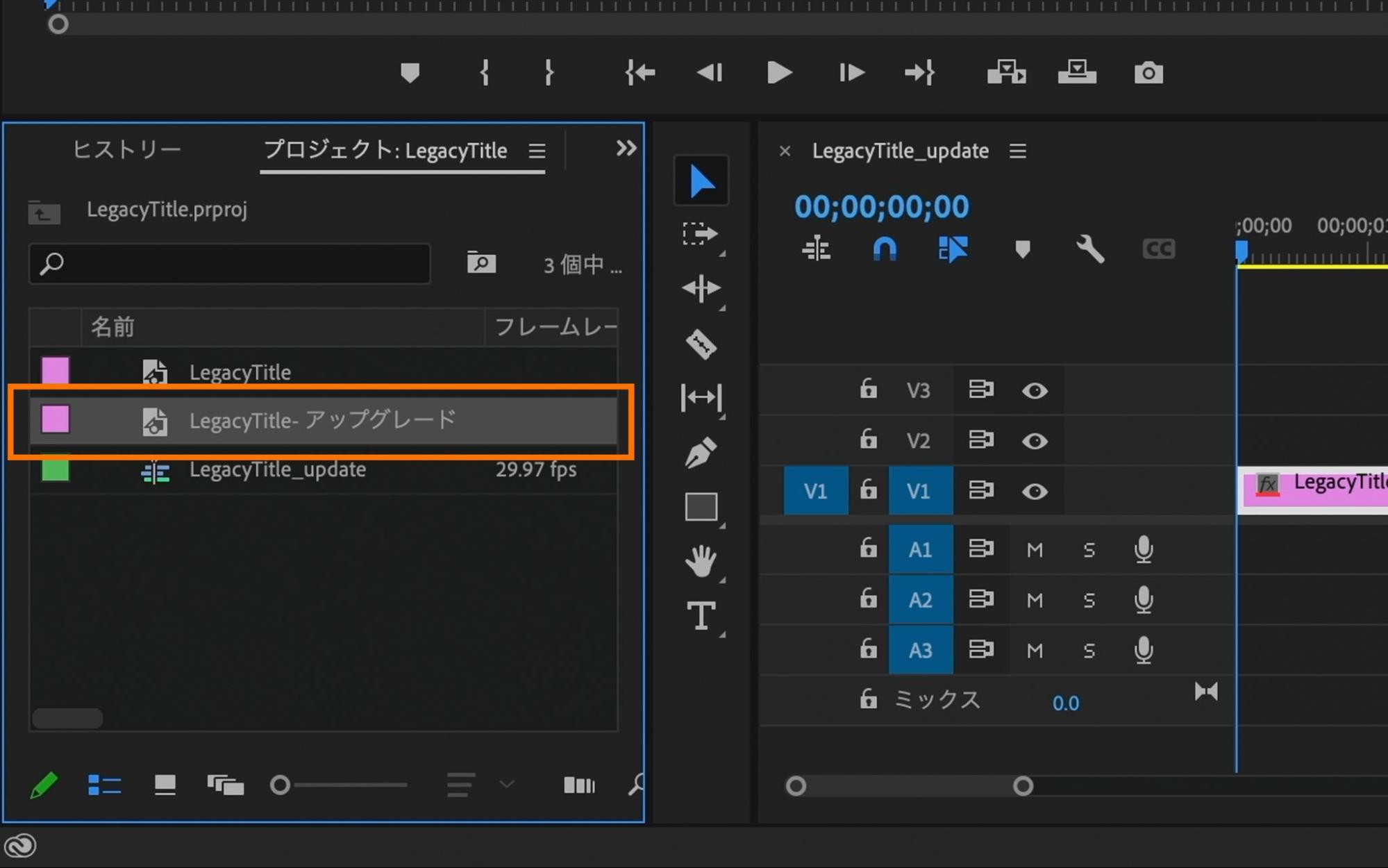Select the Ripple Edit tool
Screen dimensions: 1388x868
pyautogui.click(x=701, y=288)
